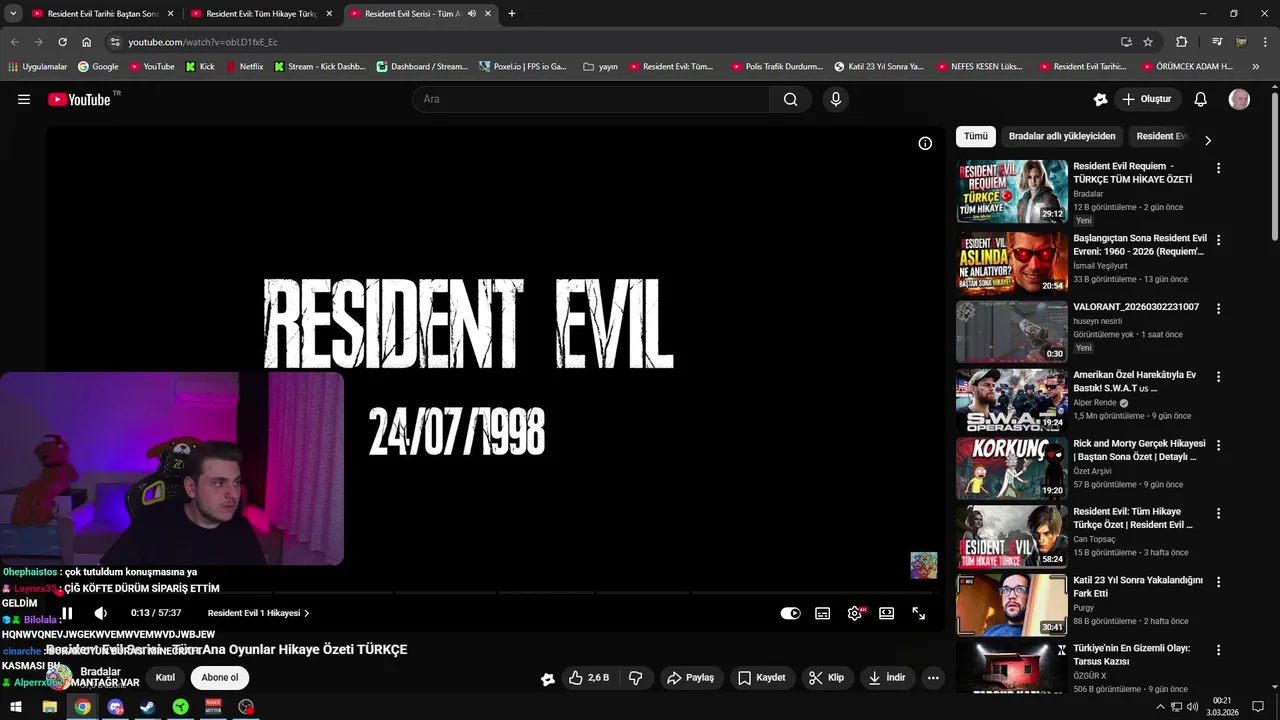The image size is (1280, 720).
Task: Open the Kick bookmark
Action: point(200,66)
